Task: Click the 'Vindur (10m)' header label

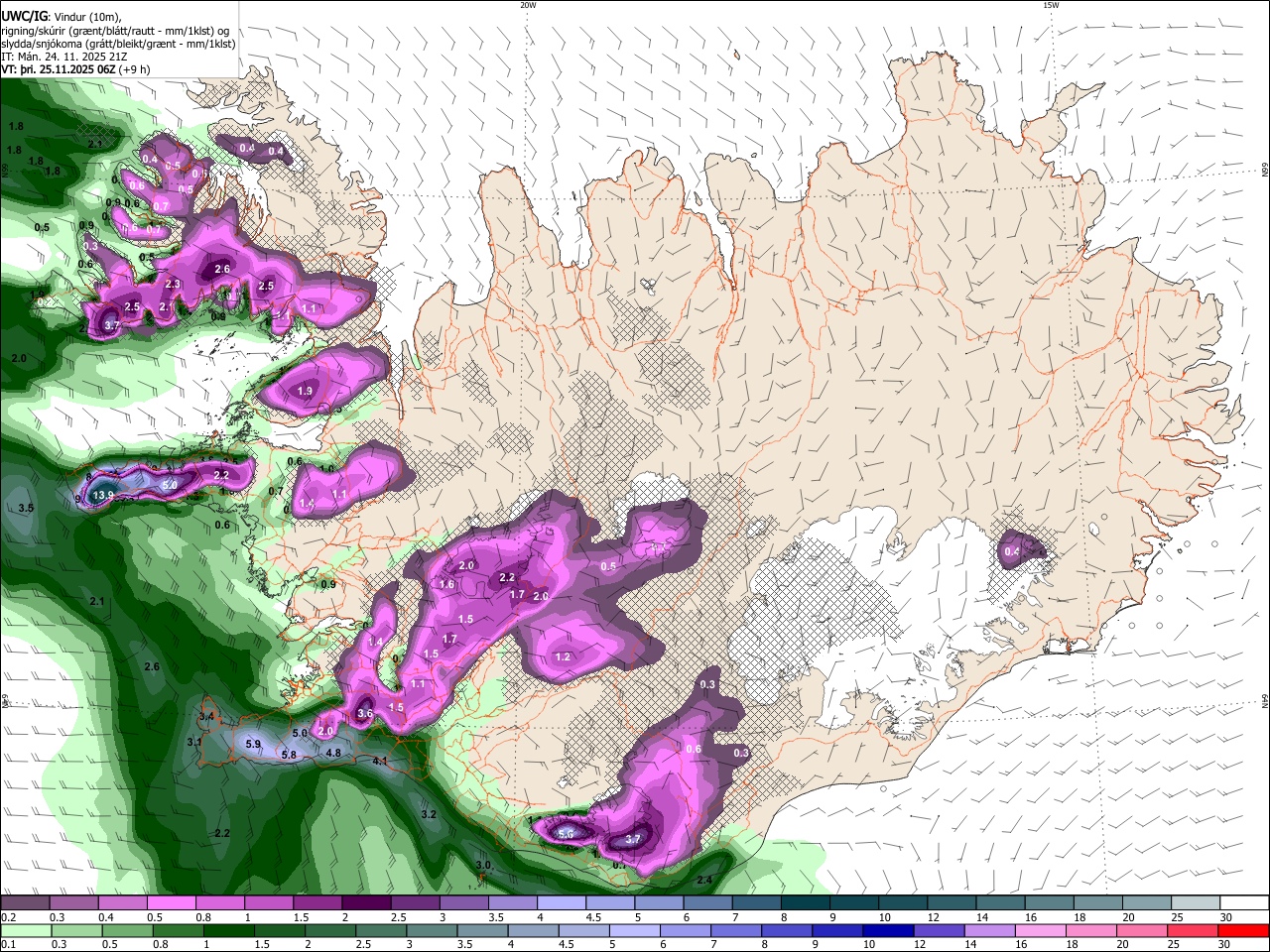Action: tap(85, 17)
